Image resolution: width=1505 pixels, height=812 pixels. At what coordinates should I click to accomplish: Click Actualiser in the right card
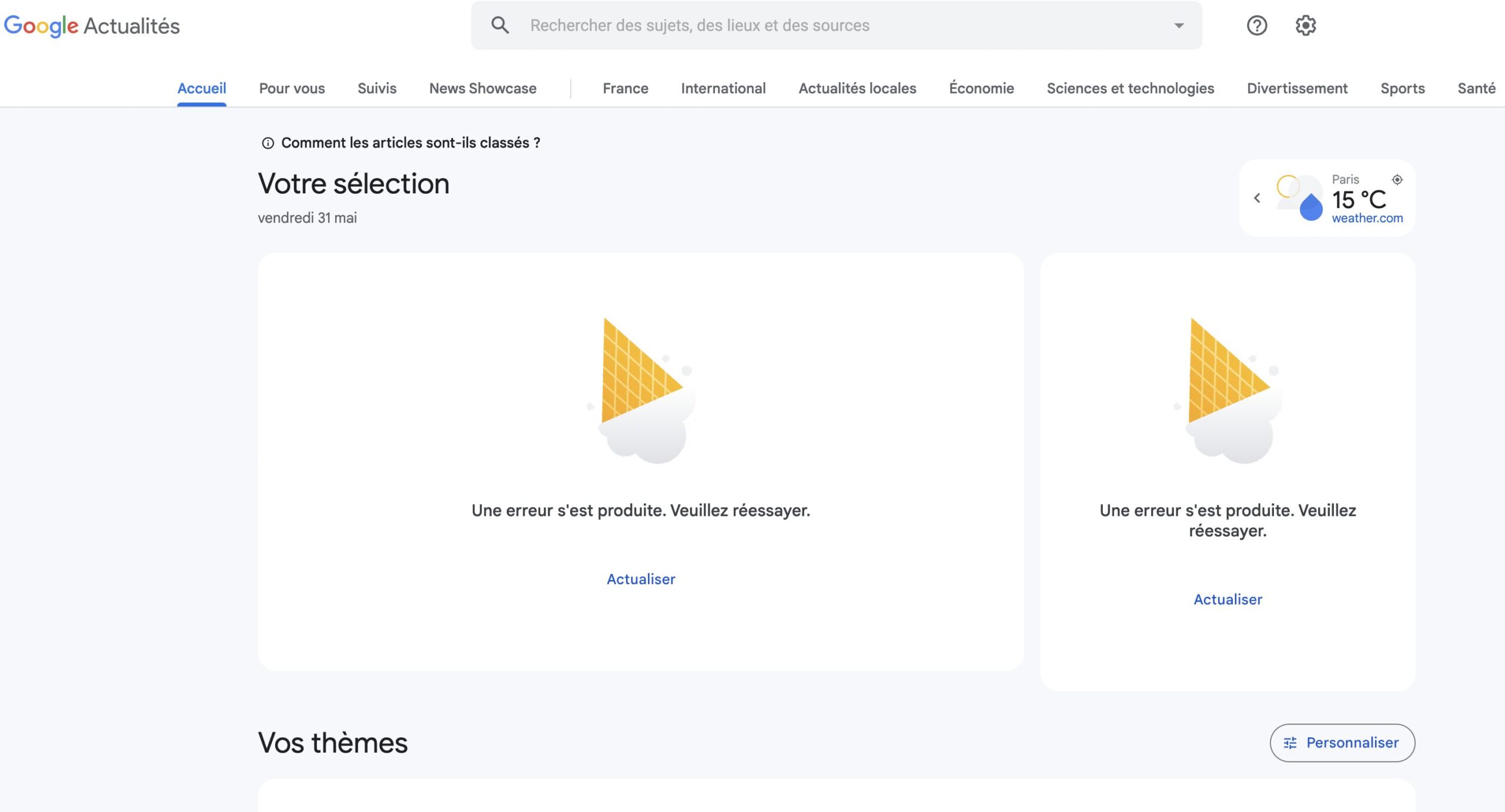click(1228, 599)
